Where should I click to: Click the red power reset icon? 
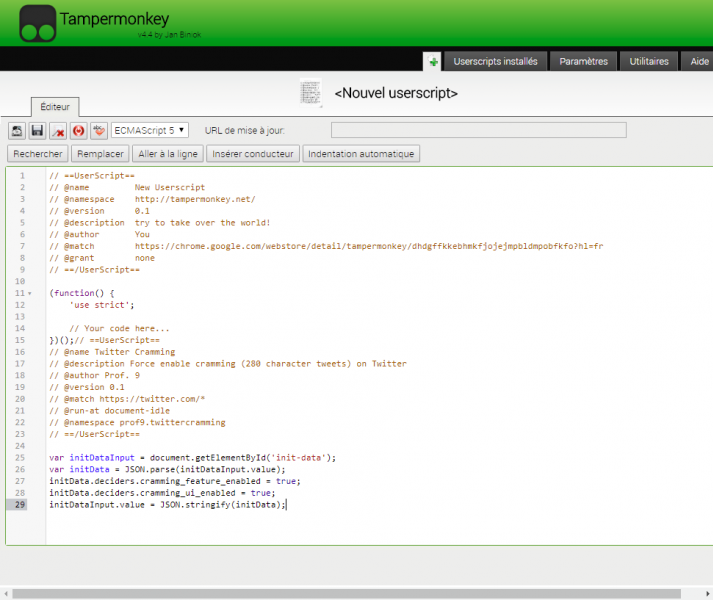(x=78, y=131)
